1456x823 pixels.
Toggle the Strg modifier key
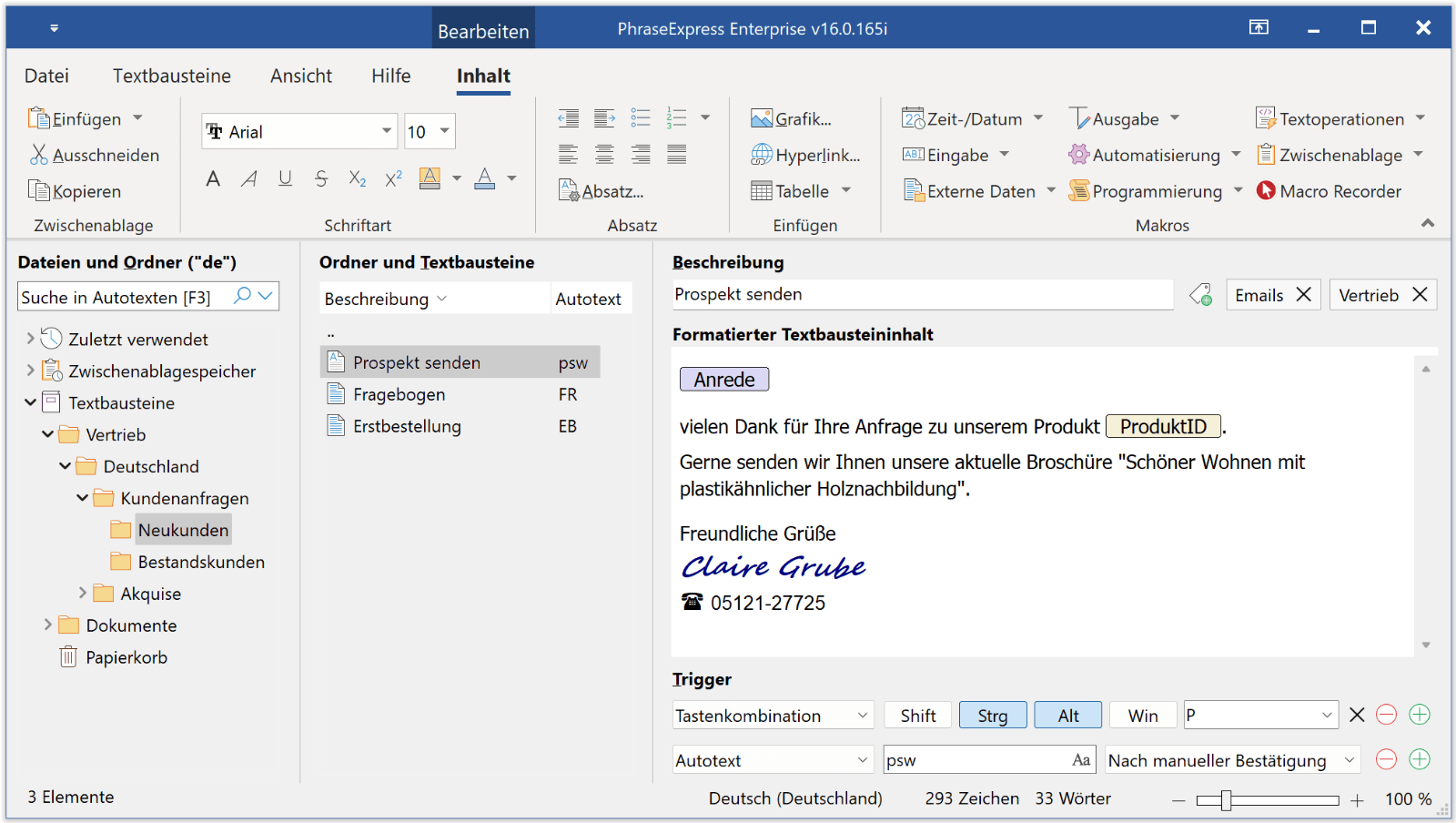pos(993,716)
